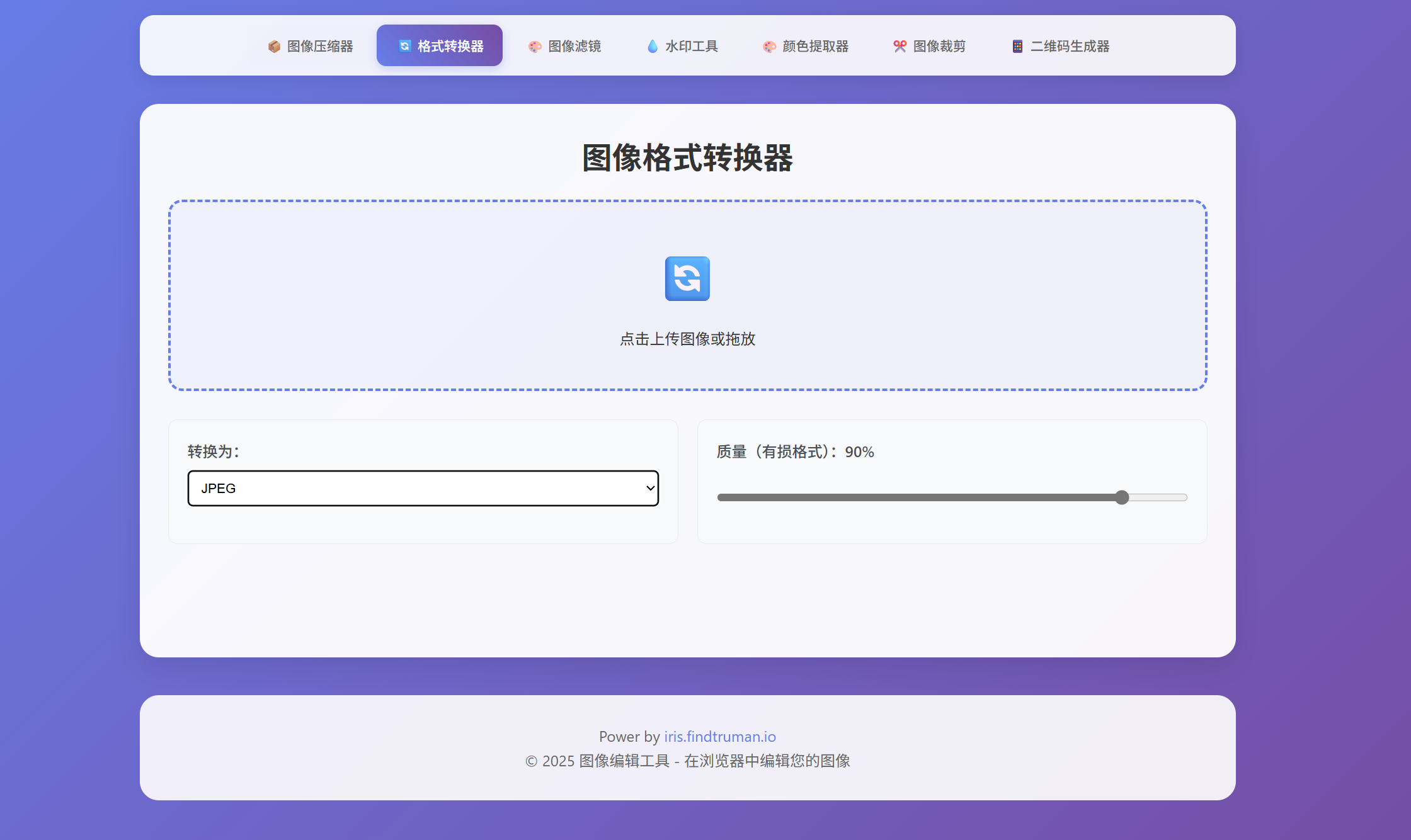
Task: Switch to the 图像压缩器 tab
Action: 320,46
